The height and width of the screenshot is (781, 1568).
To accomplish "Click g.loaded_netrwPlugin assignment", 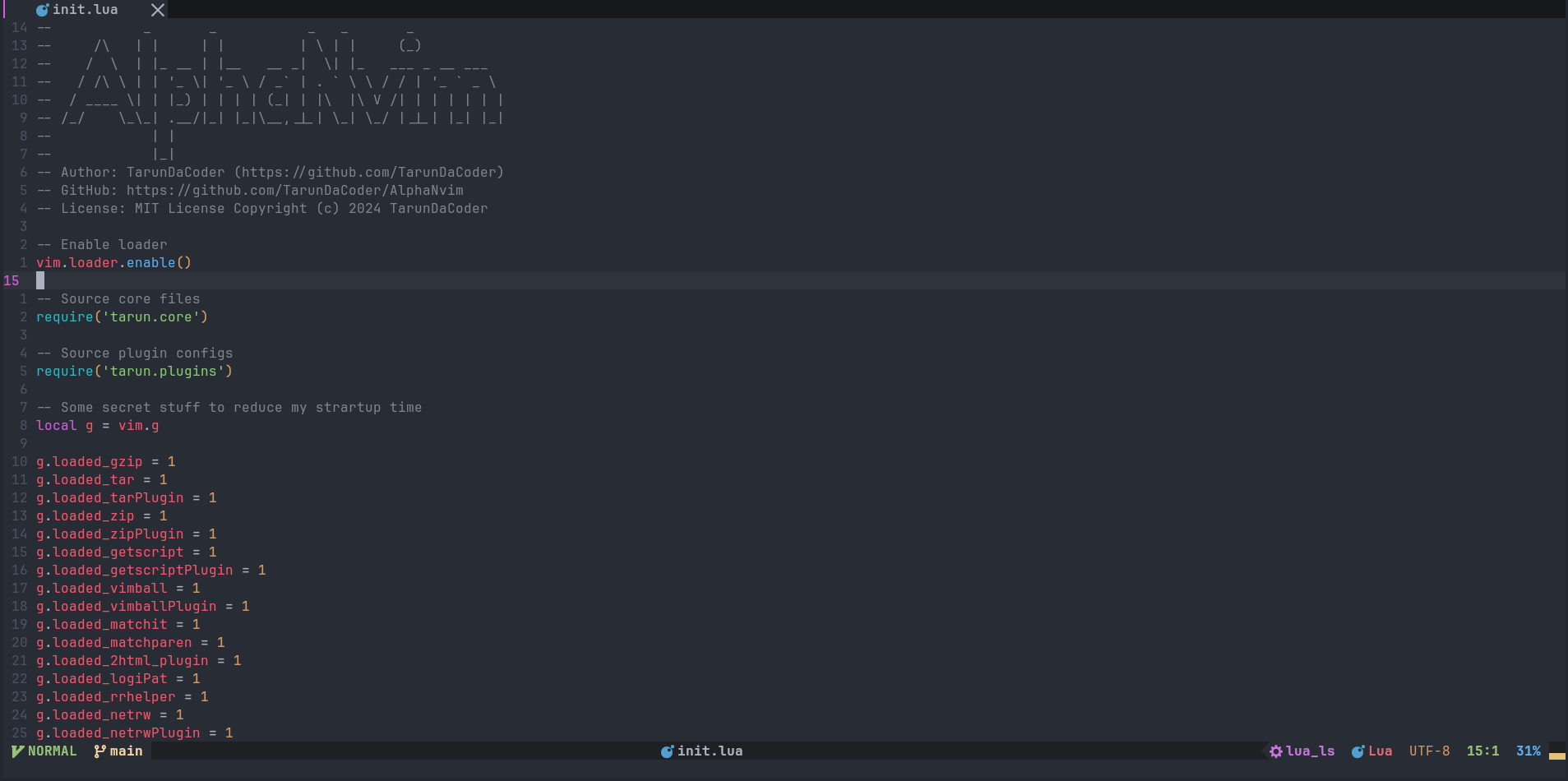I will (135, 733).
